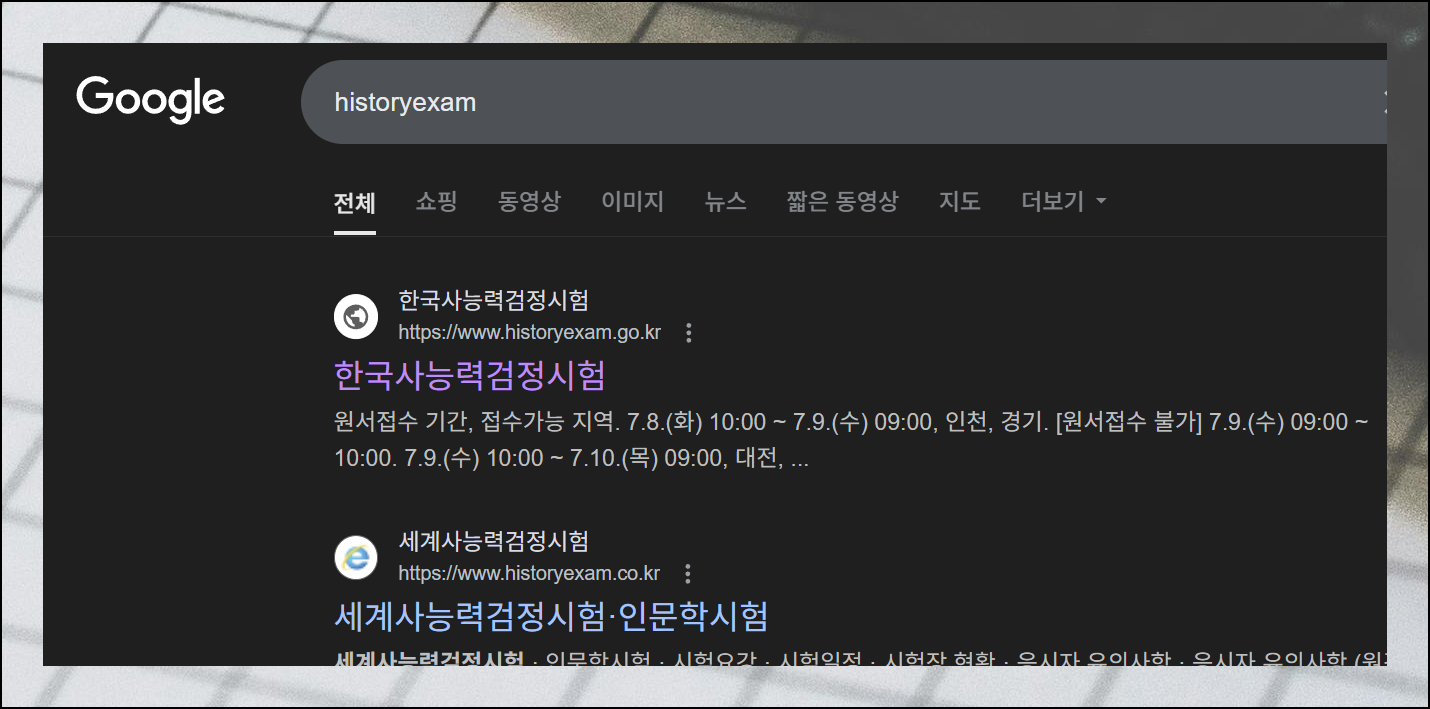
Task: Open the 지도 tab
Action: [x=959, y=202]
